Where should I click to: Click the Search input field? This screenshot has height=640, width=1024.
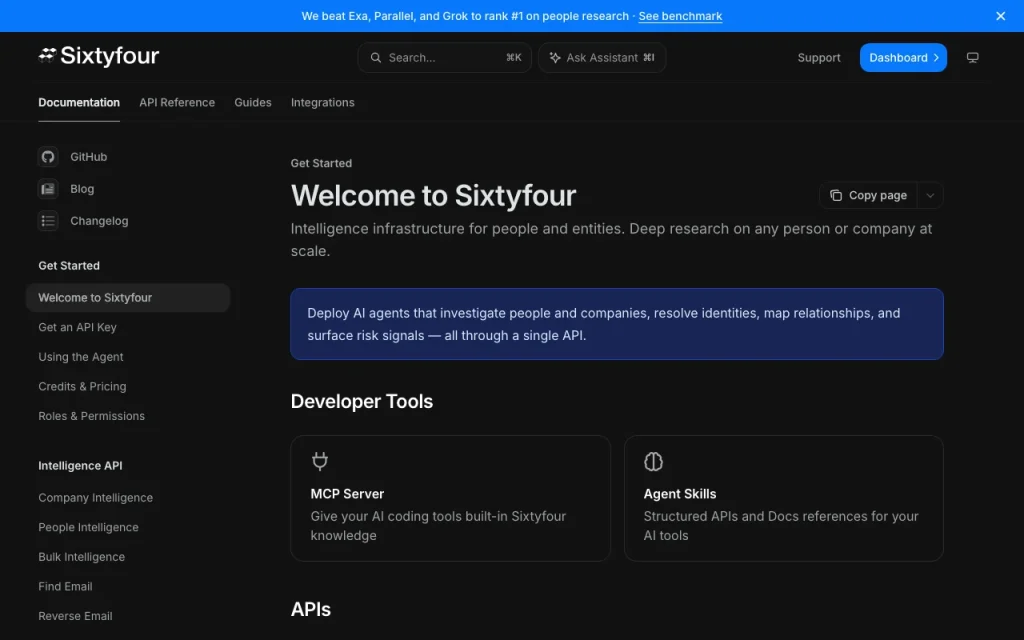[444, 57]
